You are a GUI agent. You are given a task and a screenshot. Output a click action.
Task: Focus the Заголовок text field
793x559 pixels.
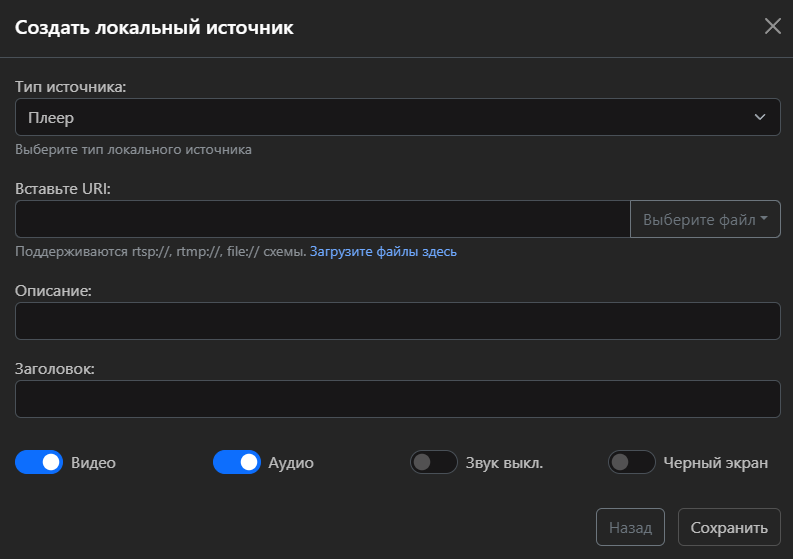397,399
